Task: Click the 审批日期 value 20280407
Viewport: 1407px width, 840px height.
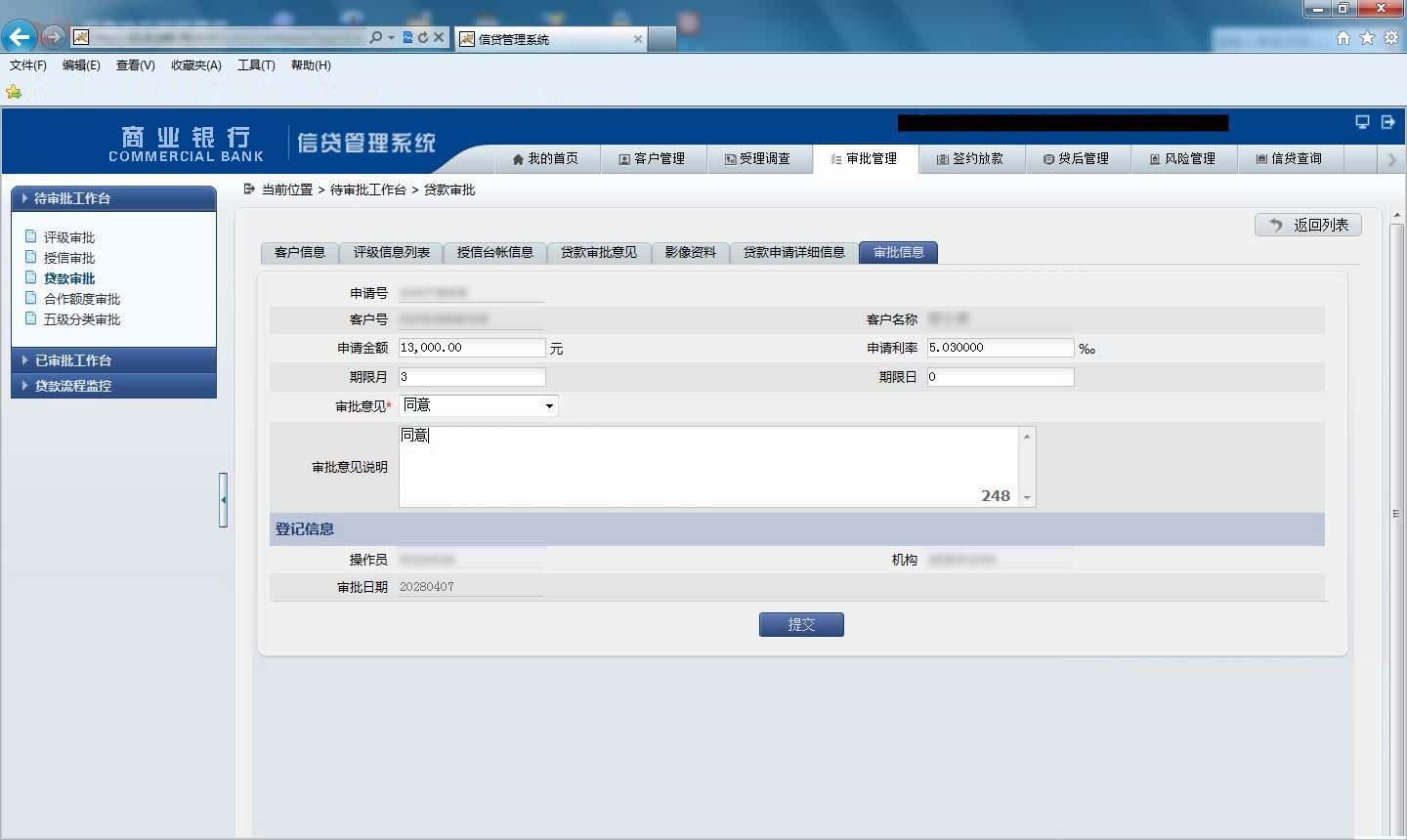Action: [427, 587]
